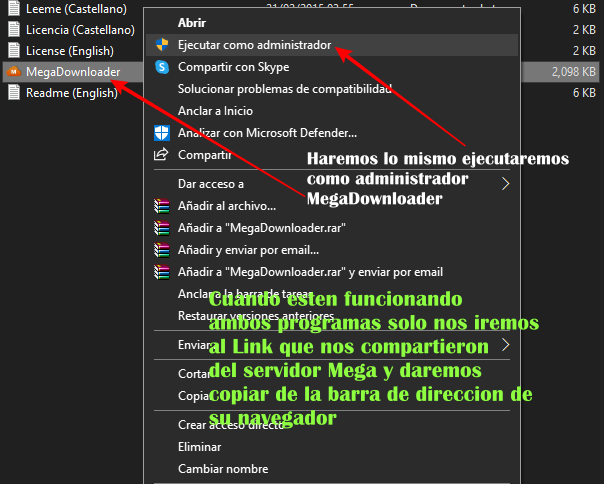
Task: Select the License (English) file name
Action: [70, 51]
